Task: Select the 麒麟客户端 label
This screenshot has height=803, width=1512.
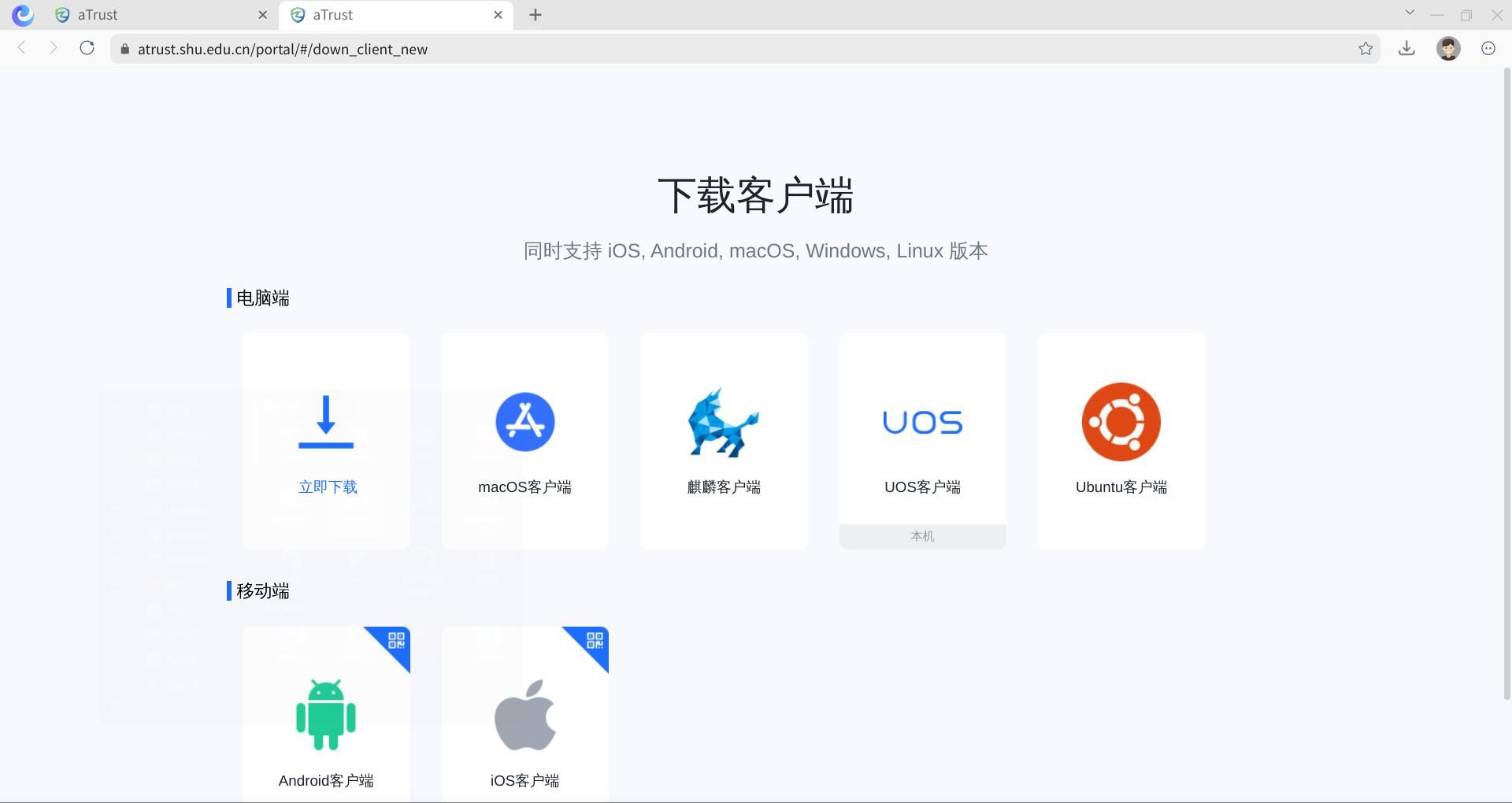Action: [x=724, y=487]
